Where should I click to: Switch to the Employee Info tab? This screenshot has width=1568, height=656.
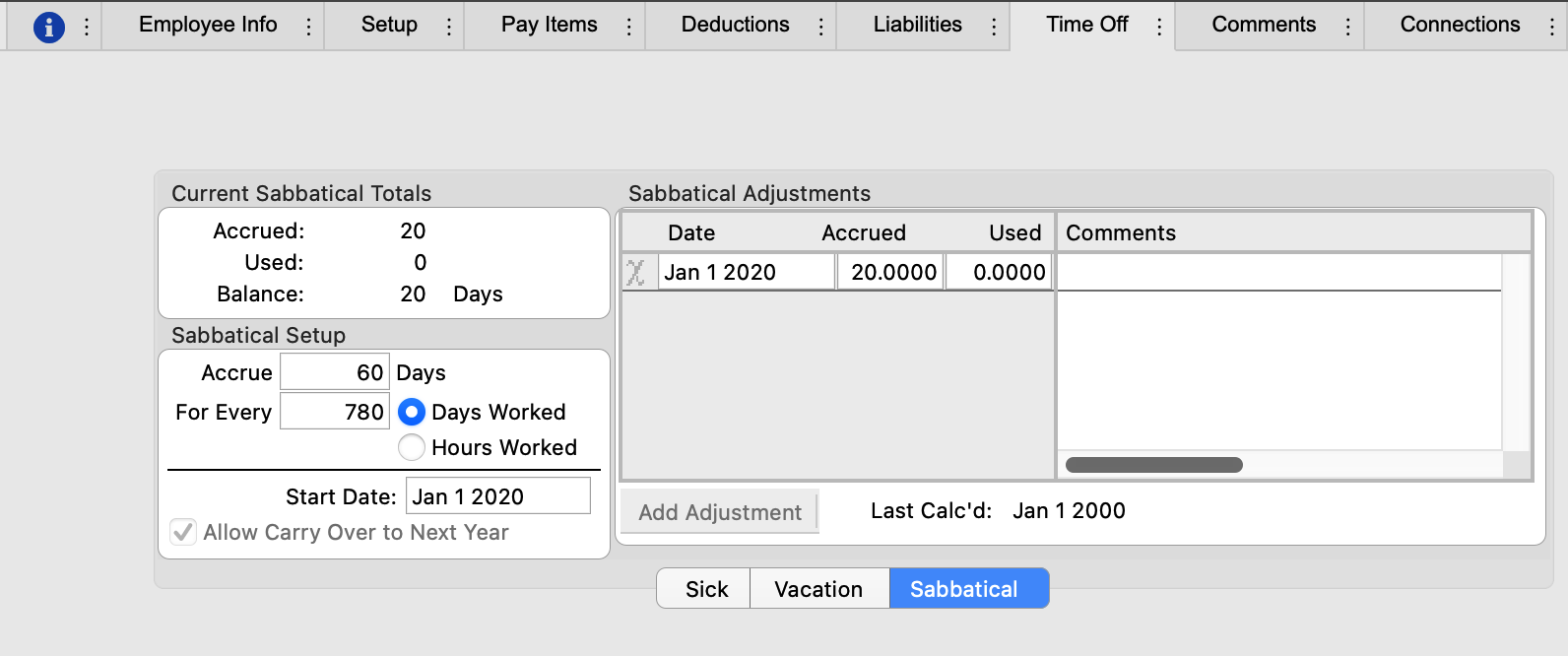pos(208,25)
